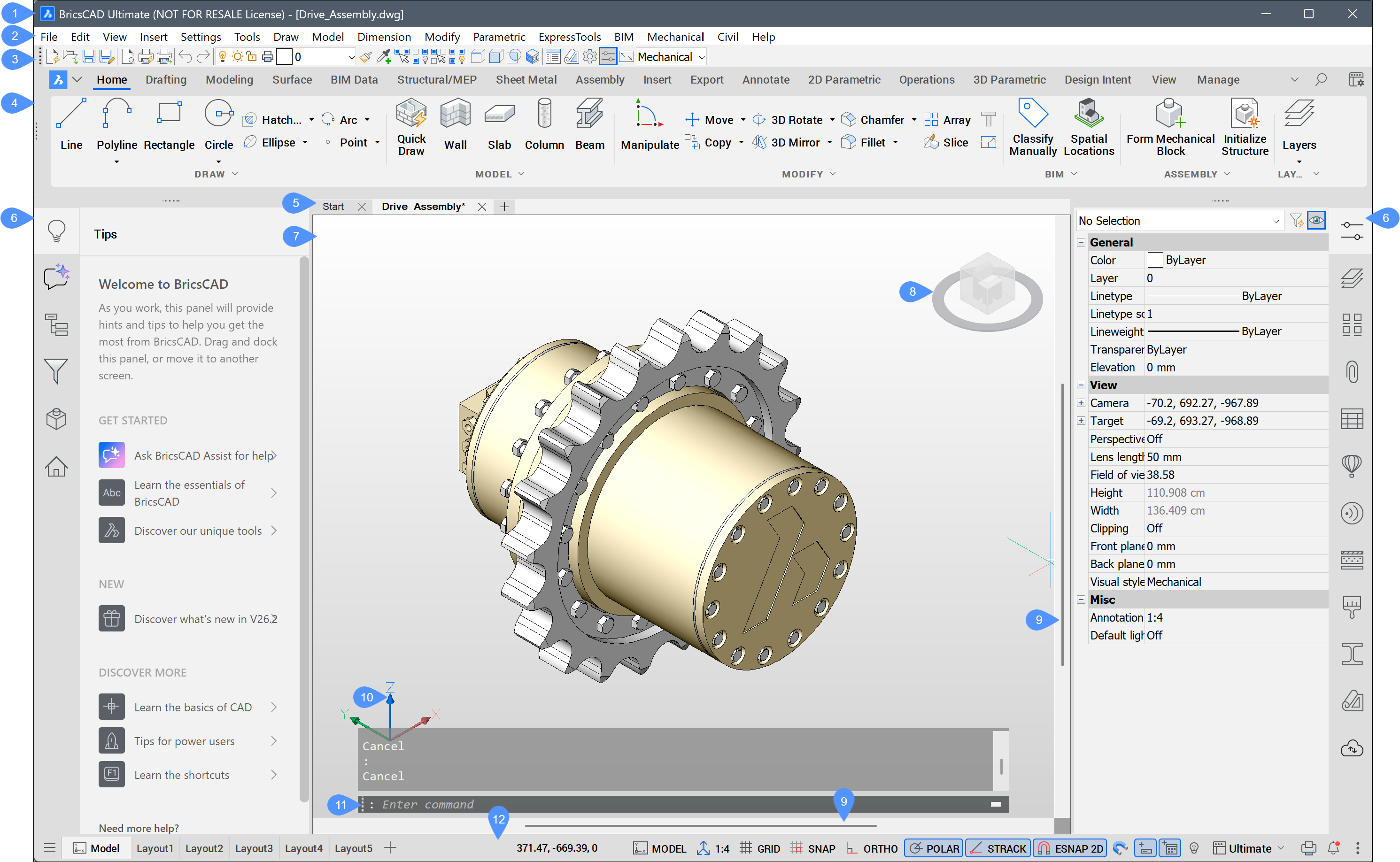
Task: Open the Properties sliders icon in right sidebar
Action: [1352, 231]
